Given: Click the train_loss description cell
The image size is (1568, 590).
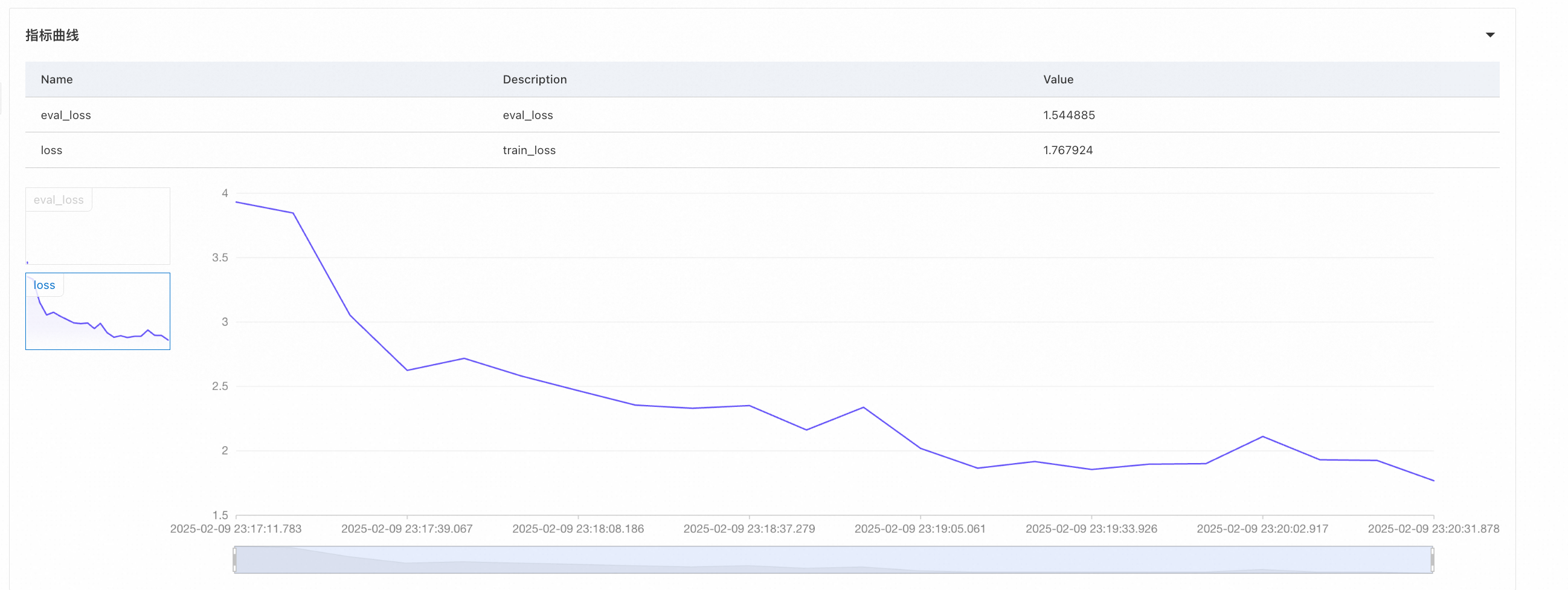Looking at the screenshot, I should (x=529, y=150).
